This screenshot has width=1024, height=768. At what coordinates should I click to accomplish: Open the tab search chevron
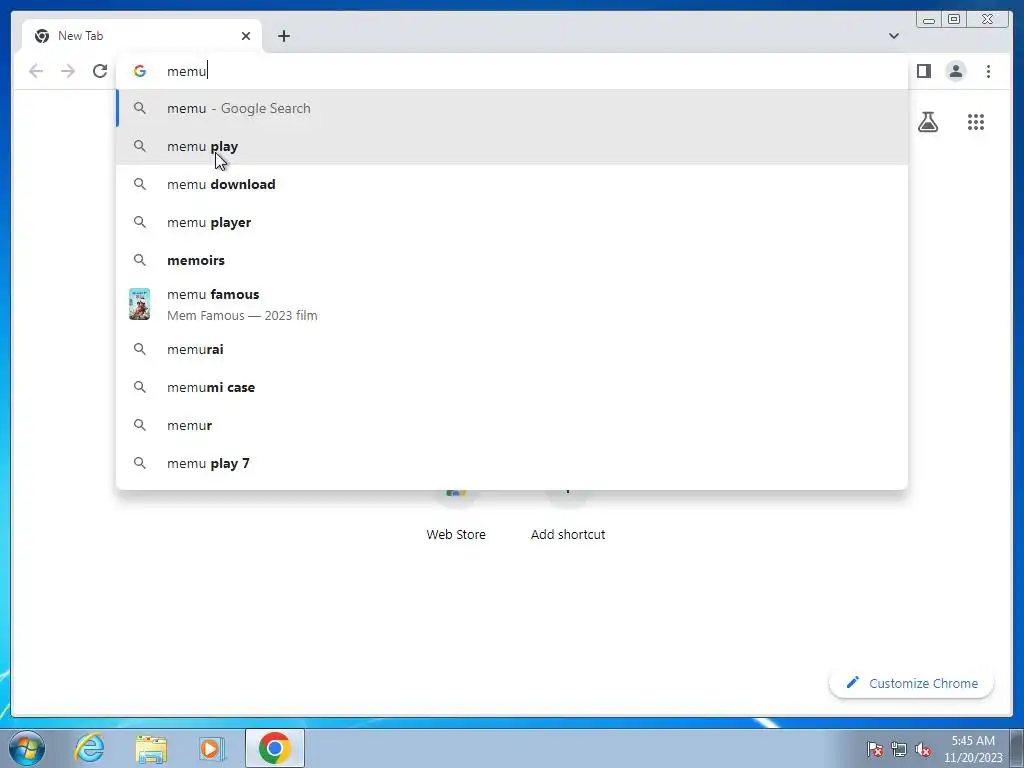pos(893,36)
